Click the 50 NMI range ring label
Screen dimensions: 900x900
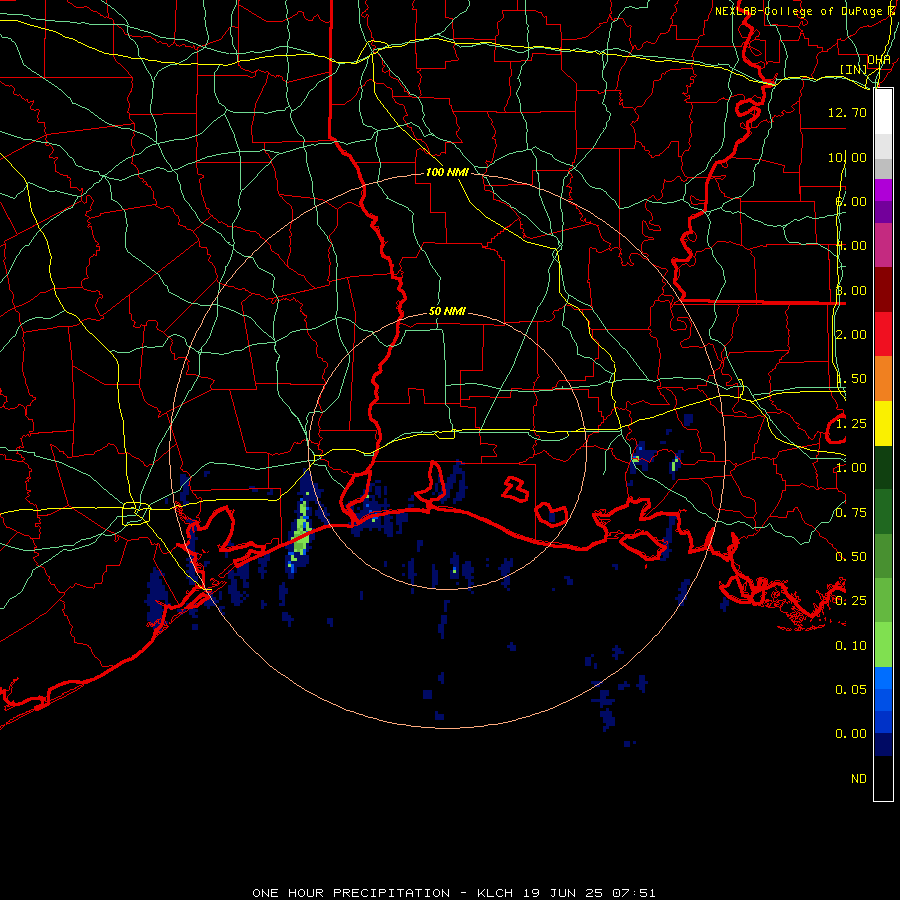pos(447,311)
